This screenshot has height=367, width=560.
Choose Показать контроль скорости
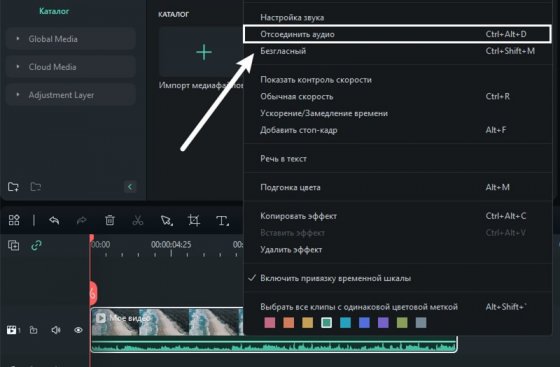pos(398,80)
